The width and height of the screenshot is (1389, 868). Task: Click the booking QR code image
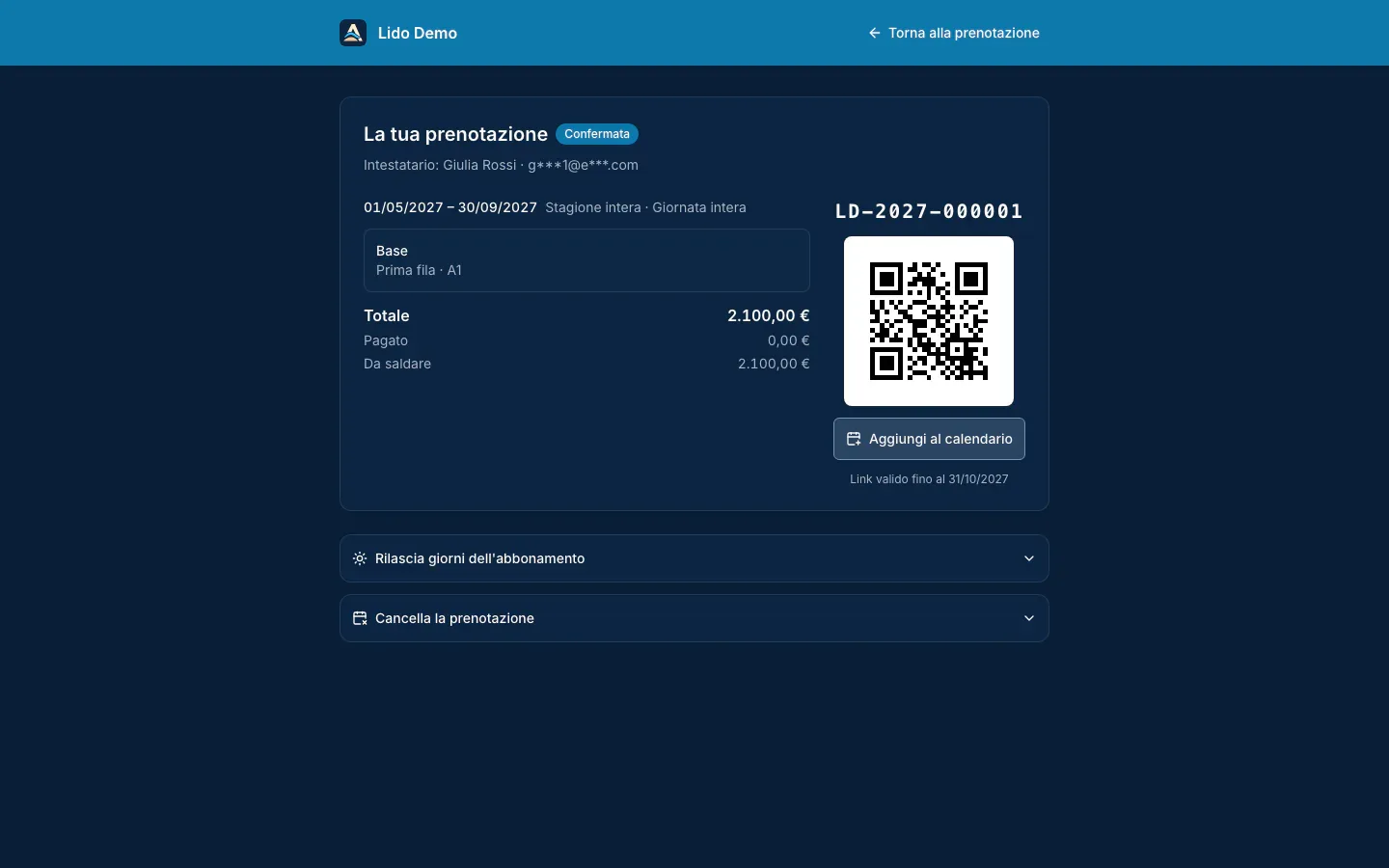click(929, 321)
